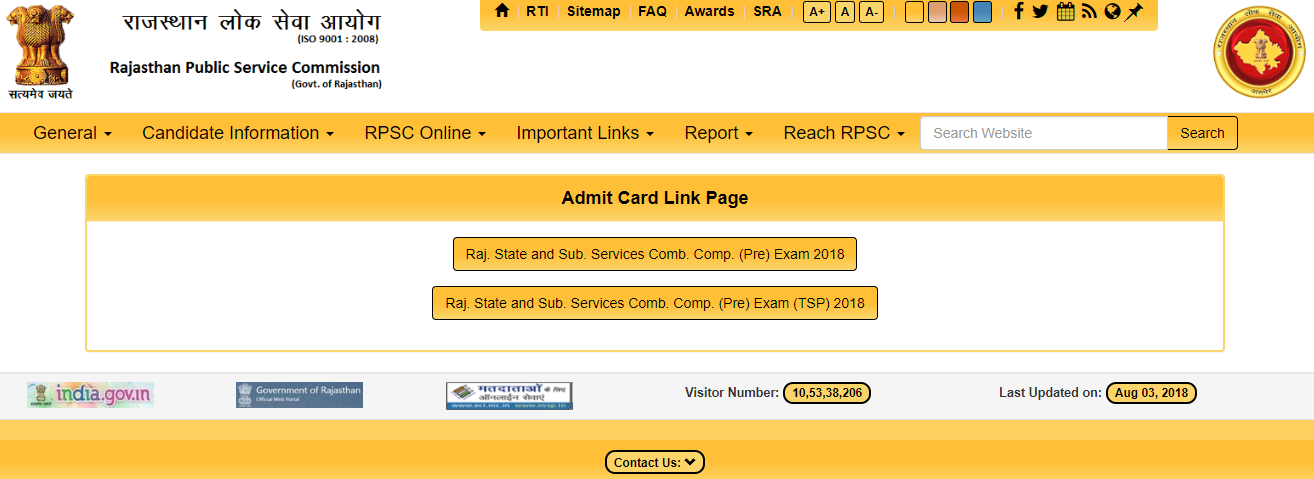Open the Facebook page icon
Image resolution: width=1314 pixels, height=479 pixels.
pos(1018,11)
